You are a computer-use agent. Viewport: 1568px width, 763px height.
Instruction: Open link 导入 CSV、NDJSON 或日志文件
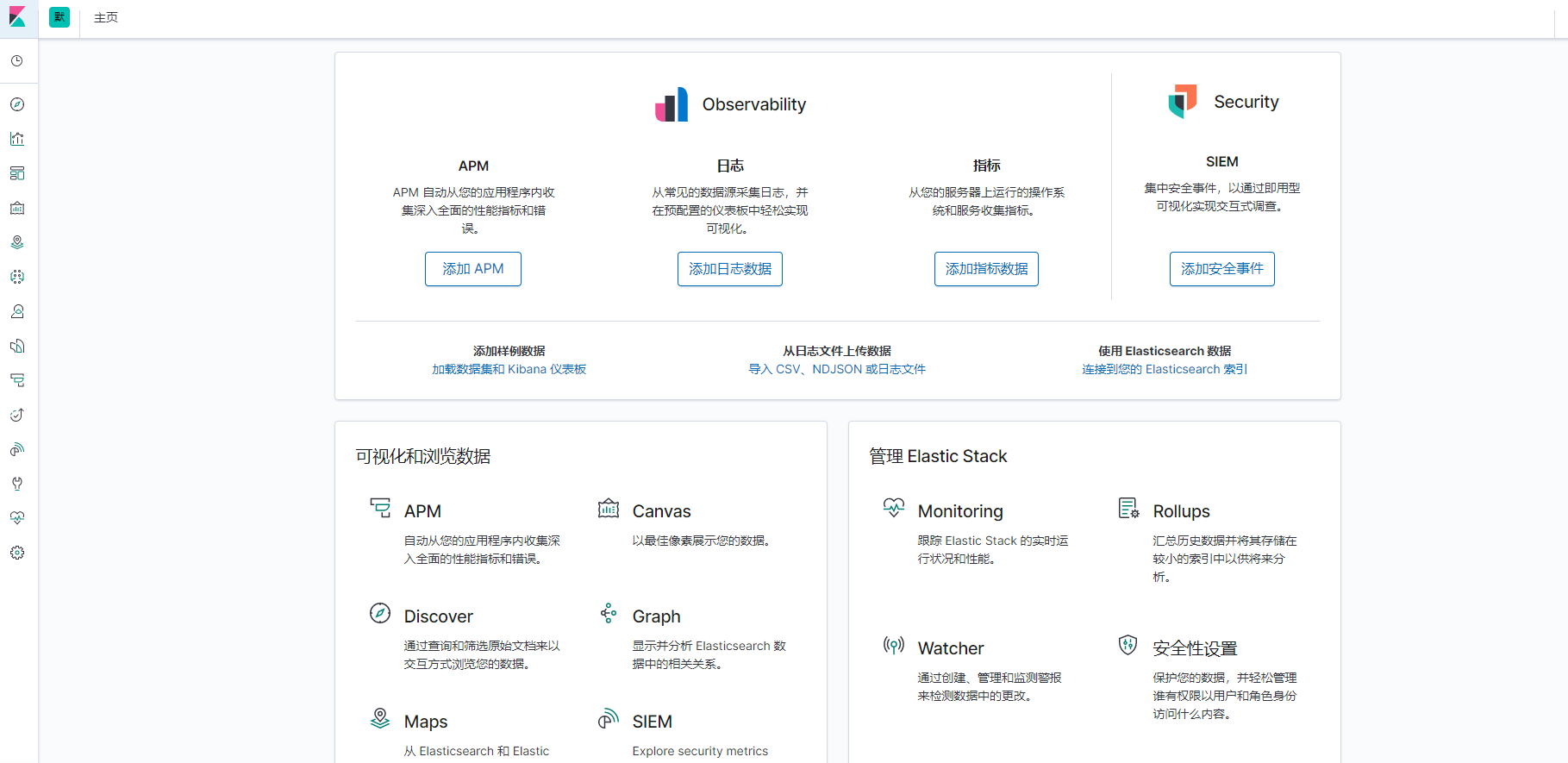coord(837,369)
